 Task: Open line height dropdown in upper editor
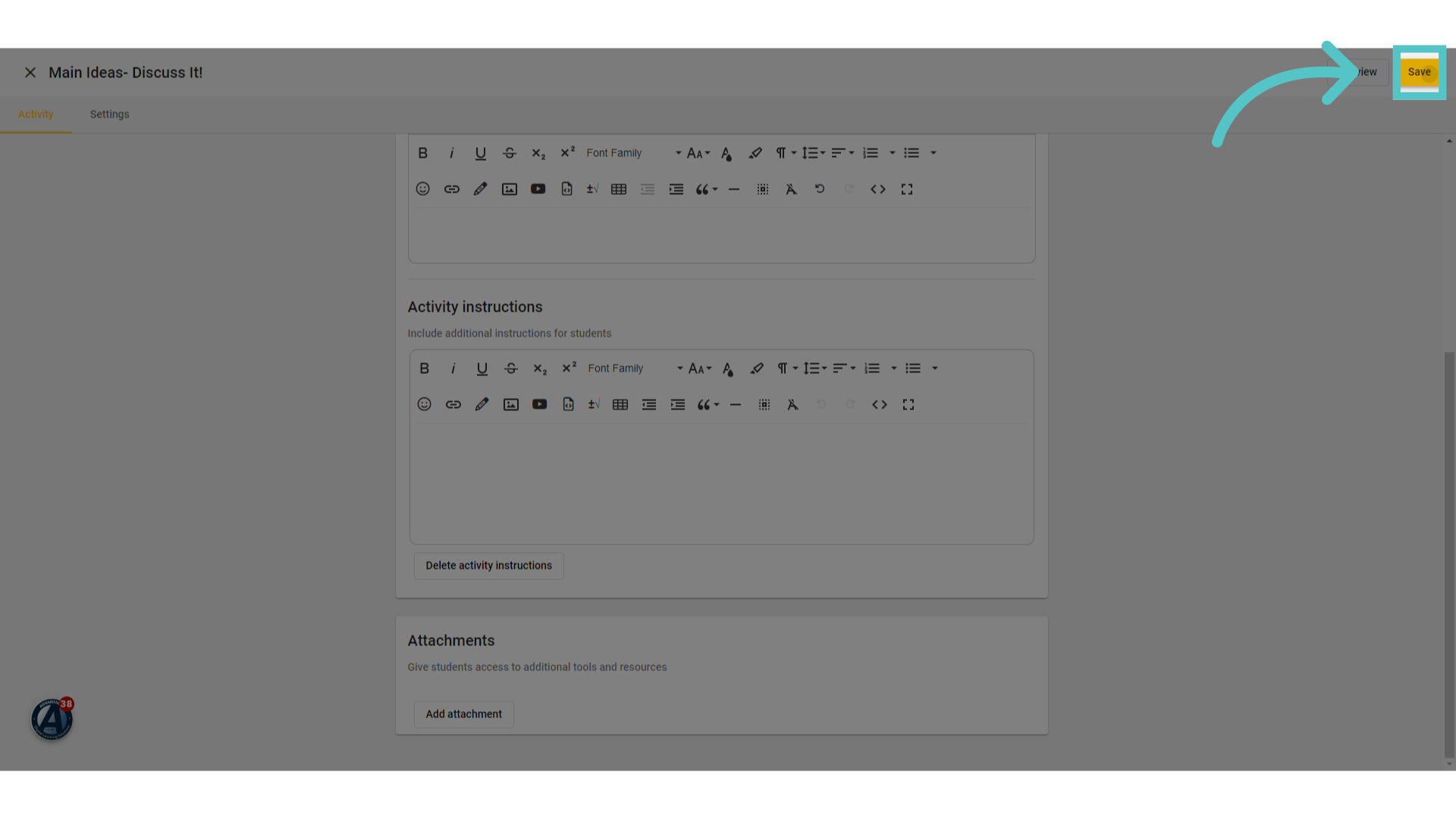[x=814, y=153]
